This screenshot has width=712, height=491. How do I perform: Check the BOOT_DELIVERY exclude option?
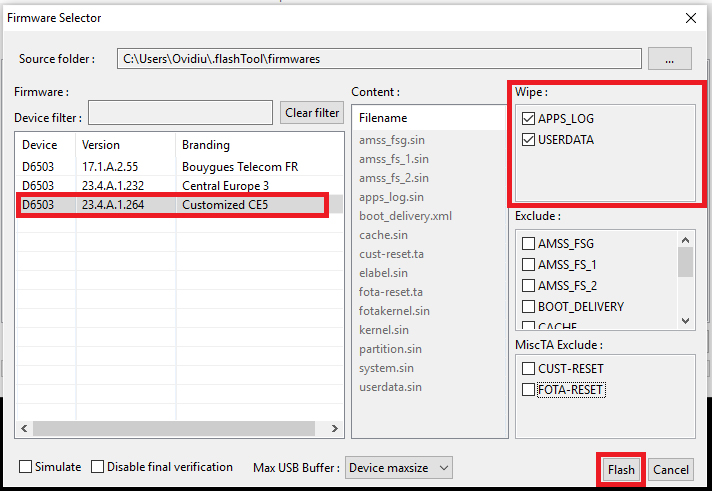tap(529, 306)
